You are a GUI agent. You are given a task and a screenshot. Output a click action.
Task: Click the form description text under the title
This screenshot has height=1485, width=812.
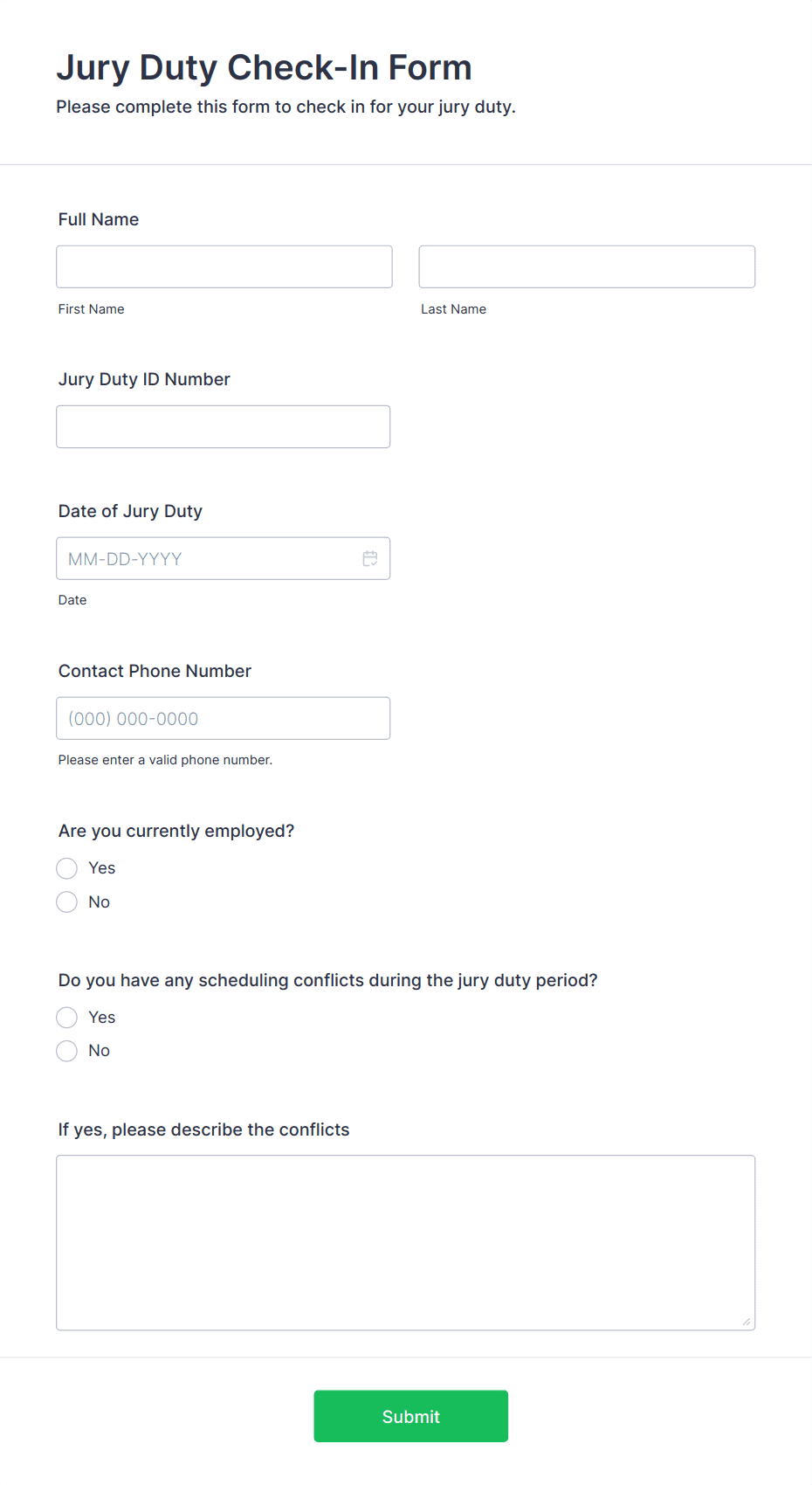tap(286, 107)
